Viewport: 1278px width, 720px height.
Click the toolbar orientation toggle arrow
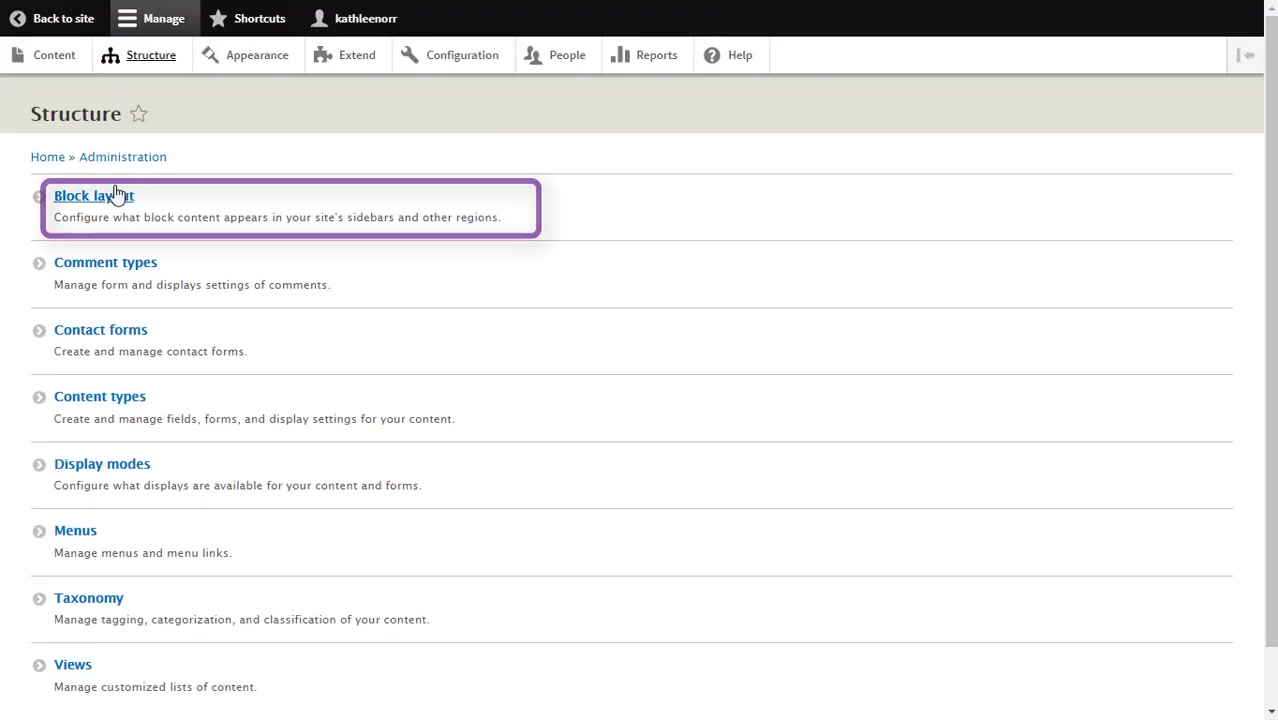(1246, 55)
